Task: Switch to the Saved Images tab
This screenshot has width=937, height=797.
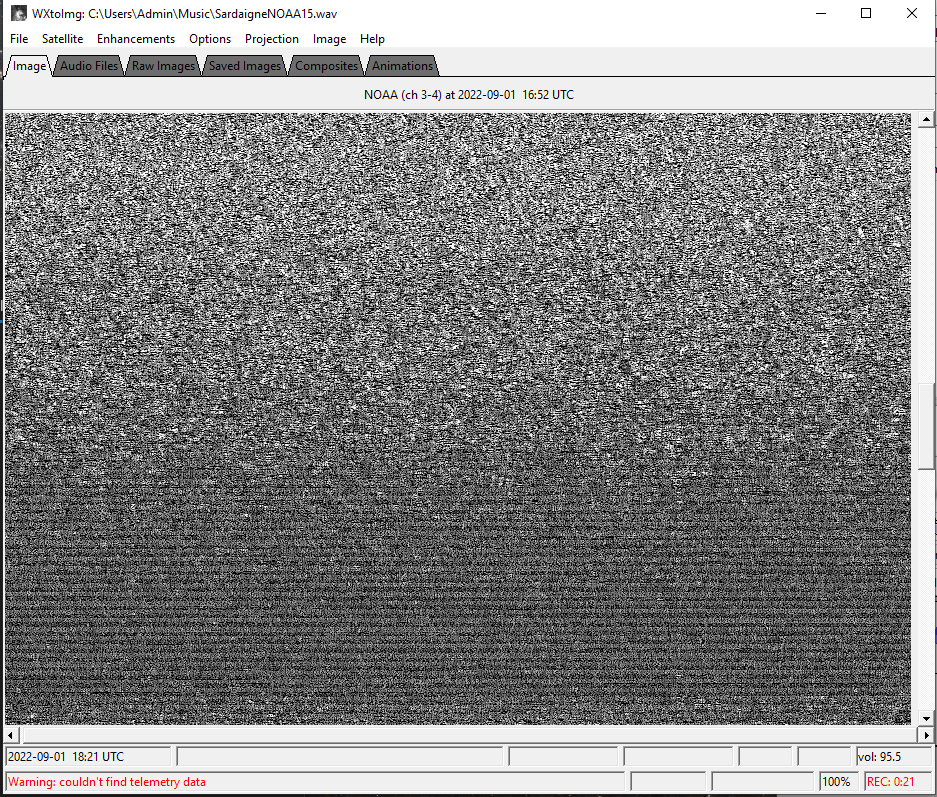Action: 244,66
